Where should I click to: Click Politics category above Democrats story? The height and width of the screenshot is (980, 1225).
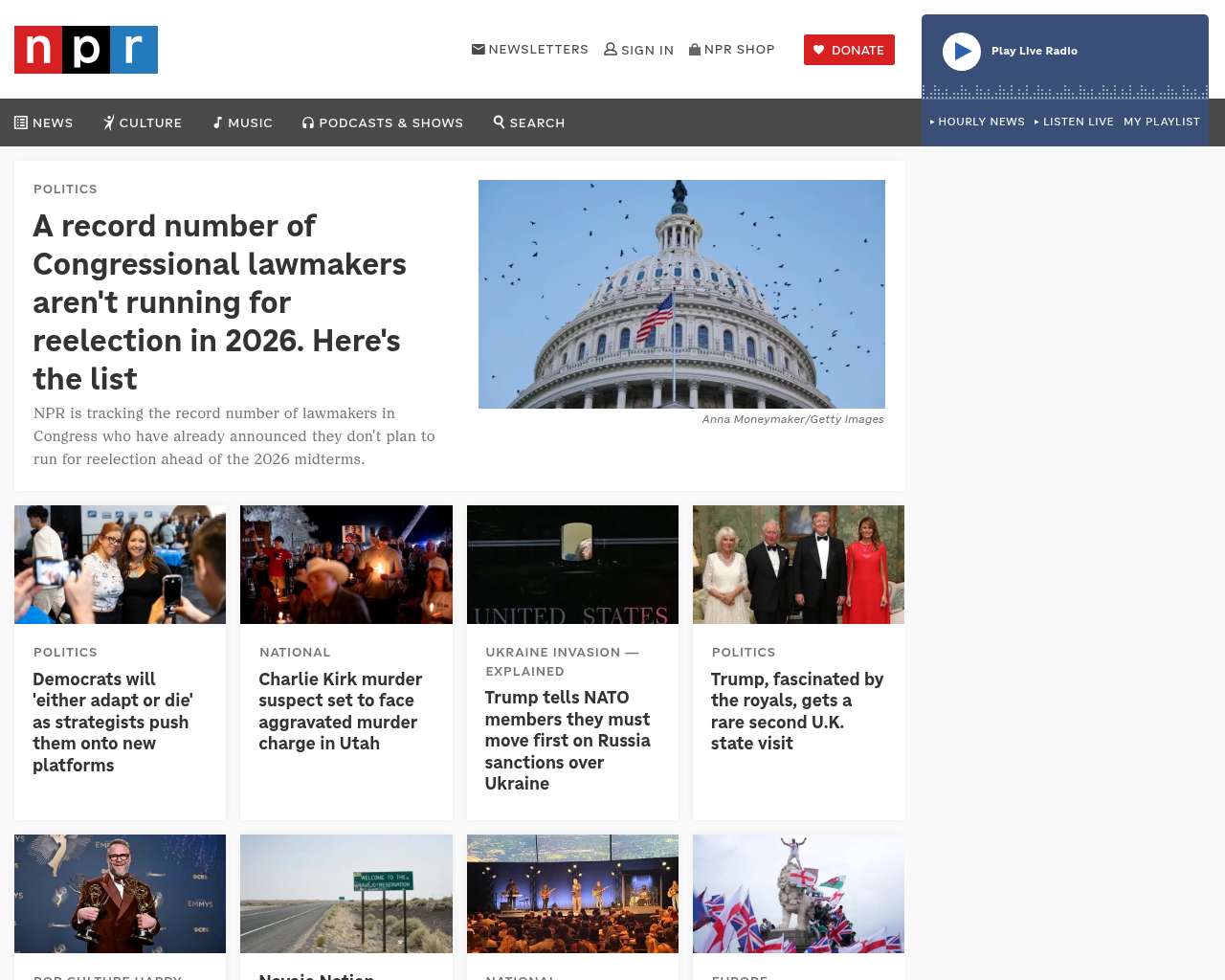coord(65,652)
